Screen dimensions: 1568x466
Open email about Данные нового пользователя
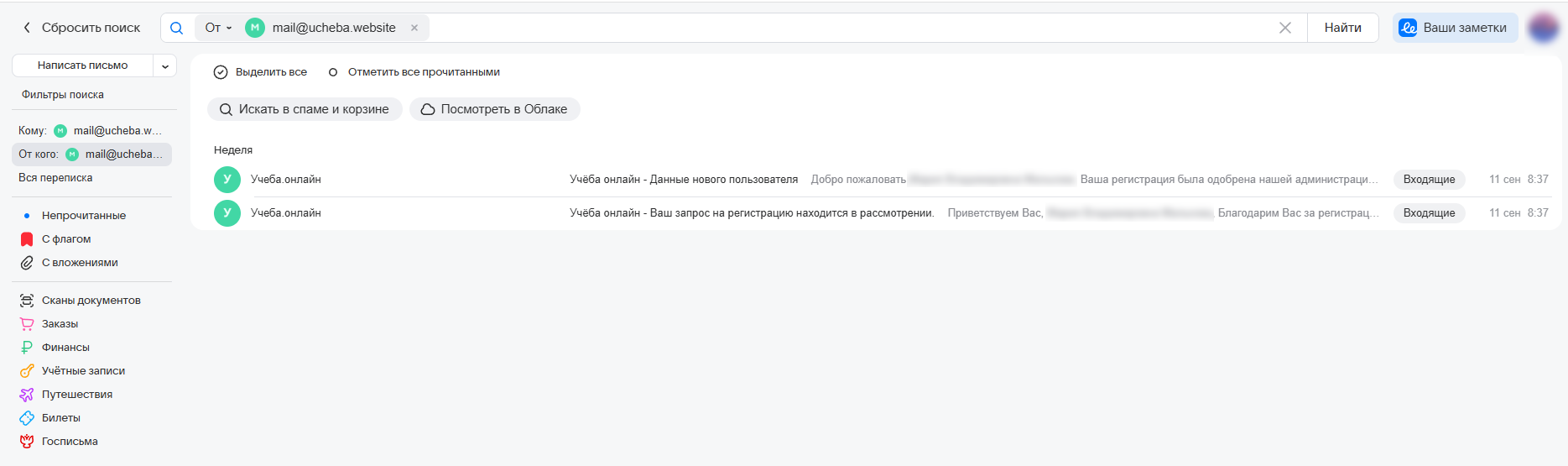click(x=683, y=180)
